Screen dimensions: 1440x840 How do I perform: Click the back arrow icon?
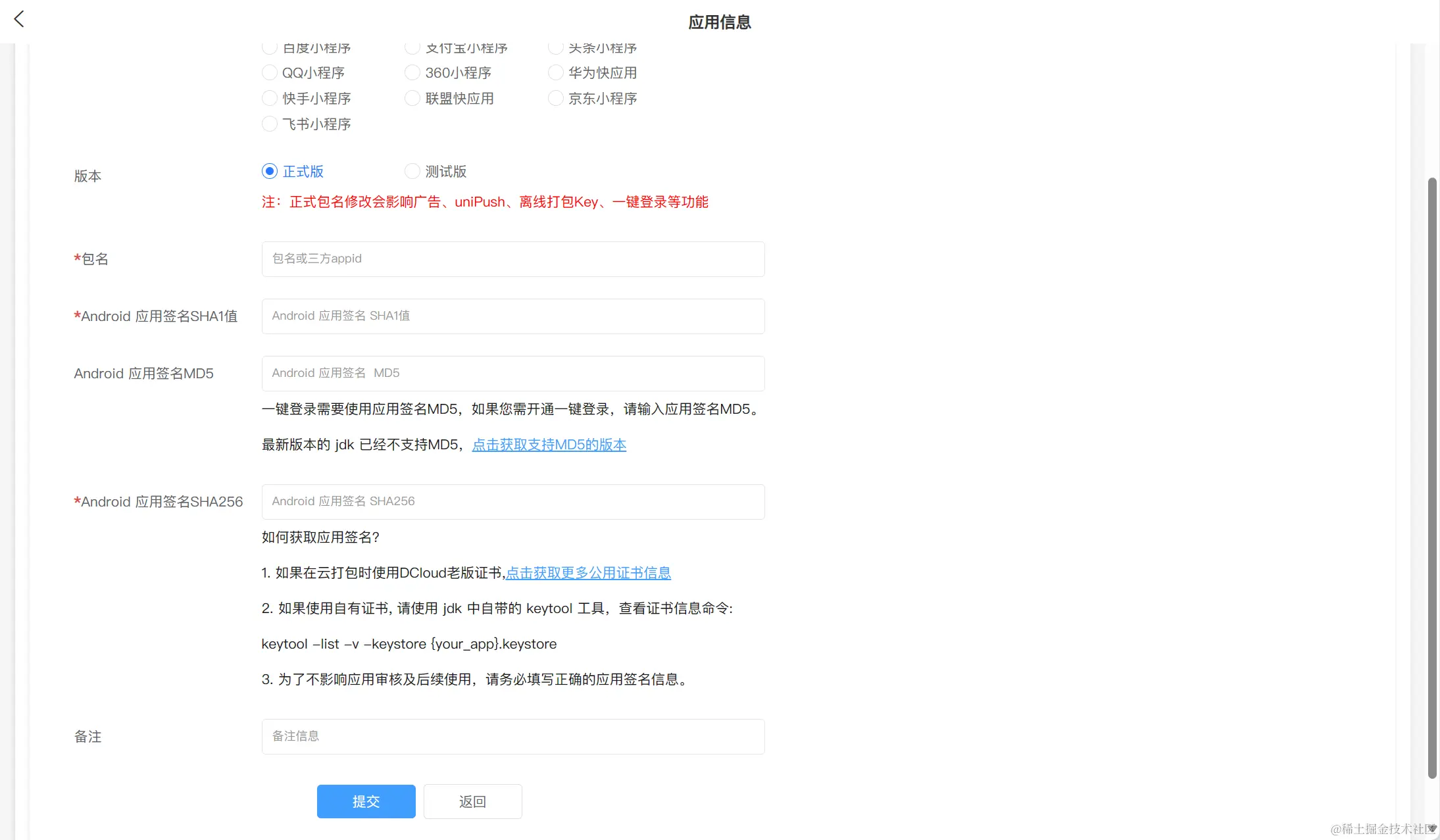pos(19,19)
